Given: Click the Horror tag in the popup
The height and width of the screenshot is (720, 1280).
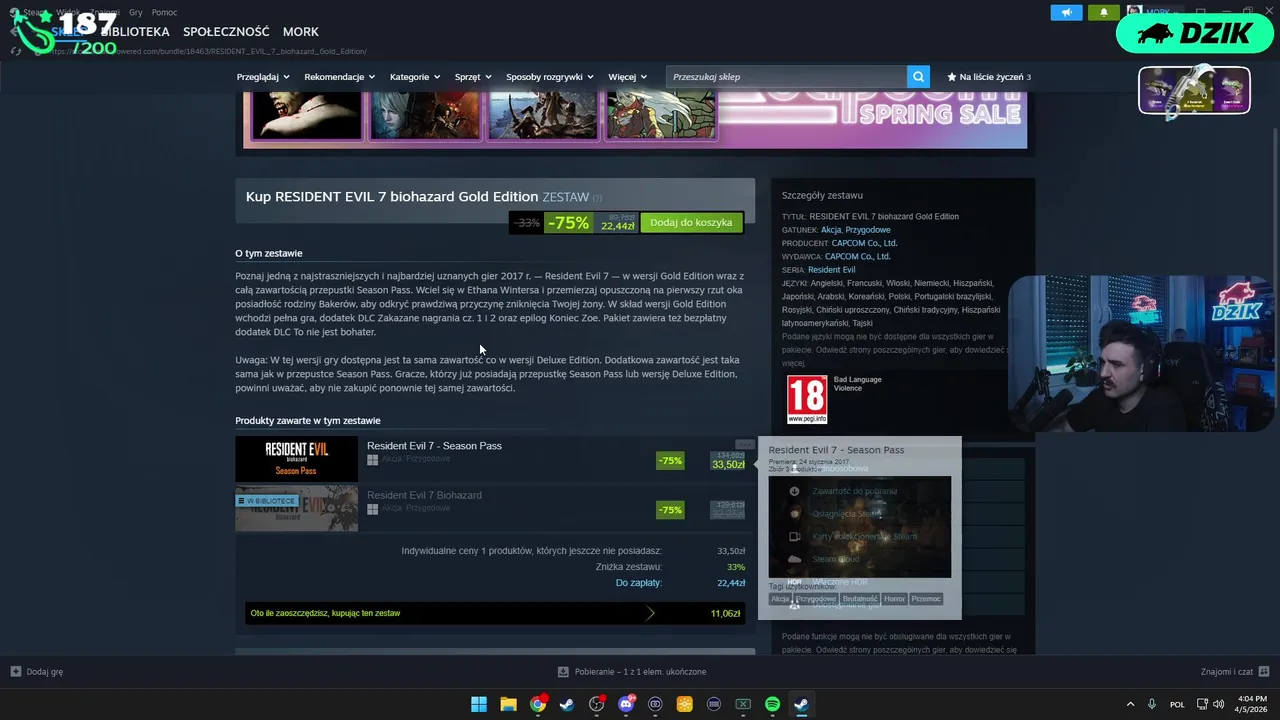Looking at the screenshot, I should click(x=894, y=599).
